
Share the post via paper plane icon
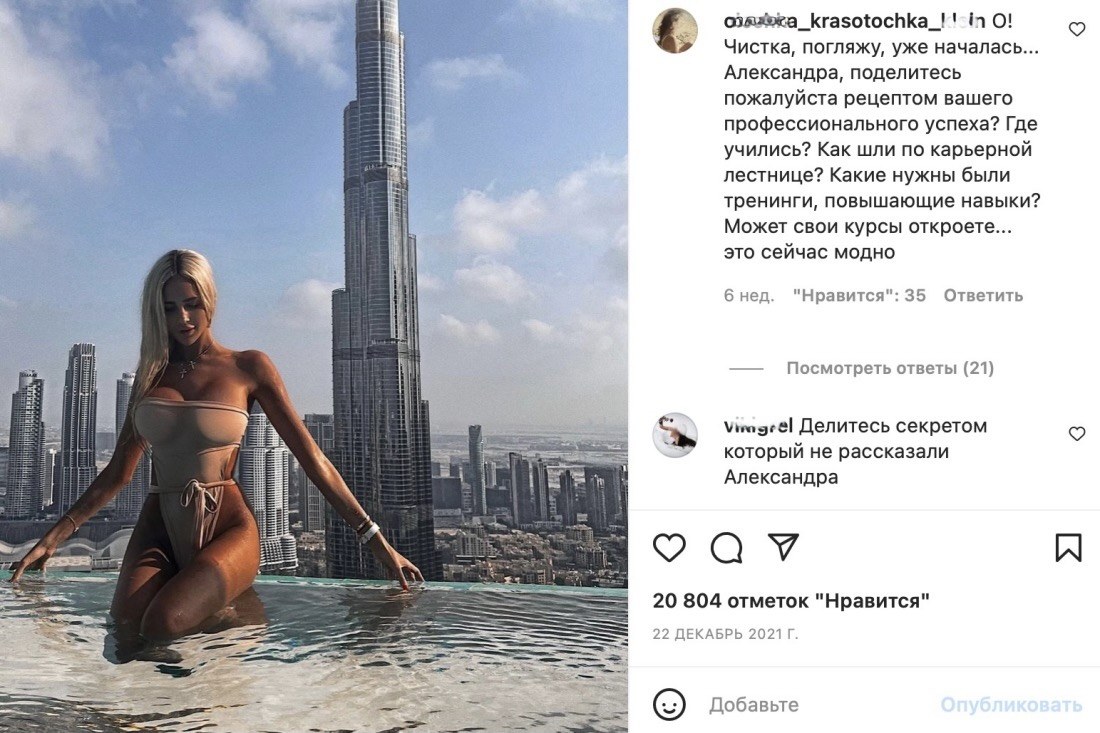point(783,547)
